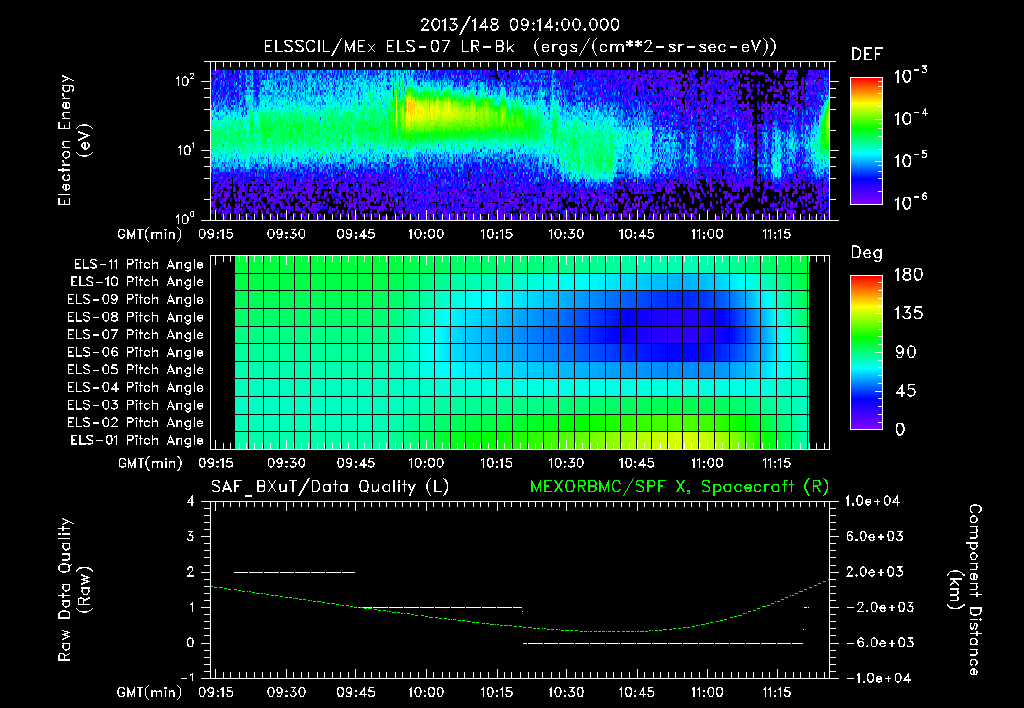Select the ELS-02 Pitch Angle row label
This screenshot has height=708, width=1024.
click(x=136, y=423)
